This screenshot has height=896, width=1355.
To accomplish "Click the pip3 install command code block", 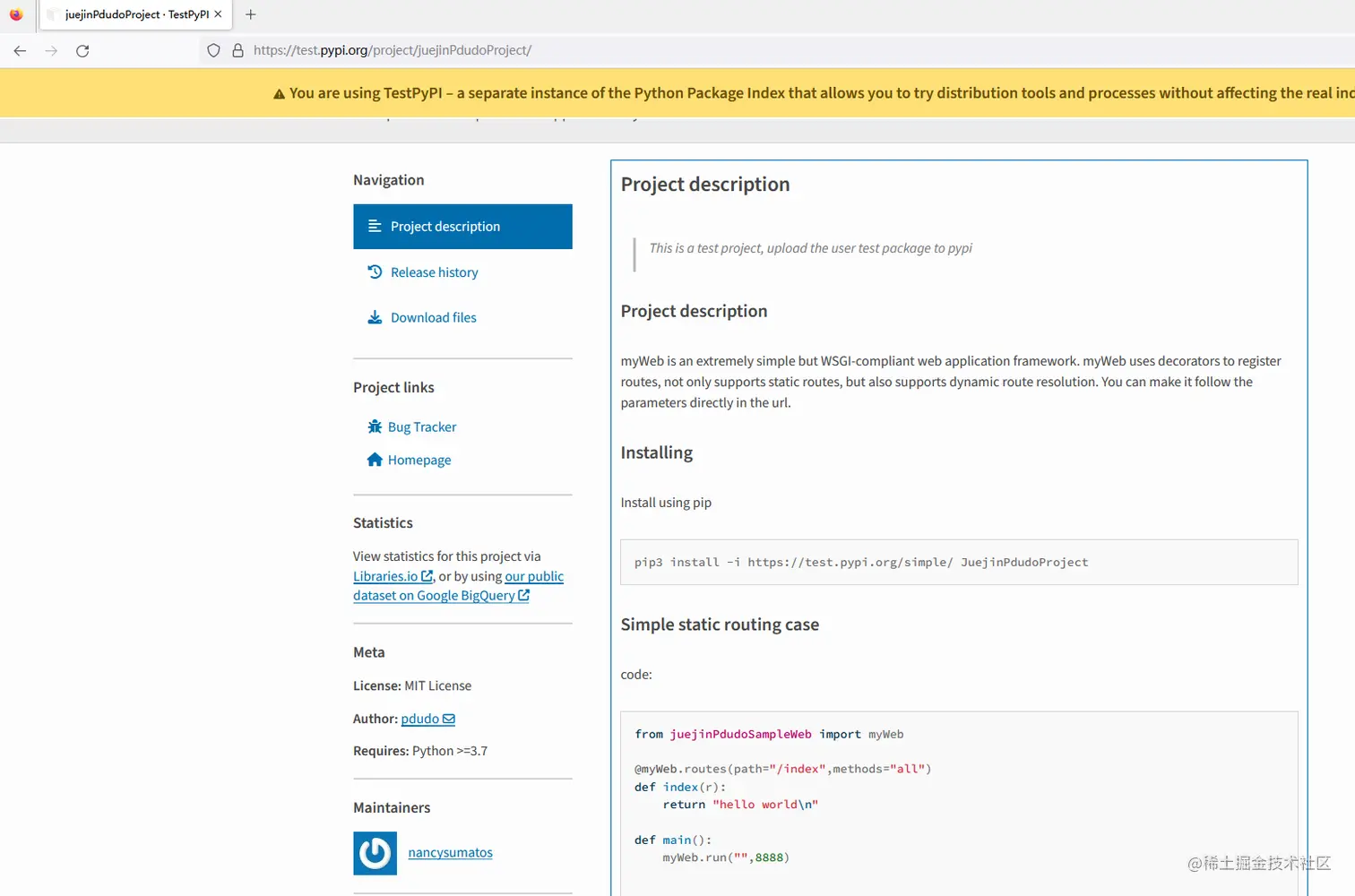I will tap(958, 563).
